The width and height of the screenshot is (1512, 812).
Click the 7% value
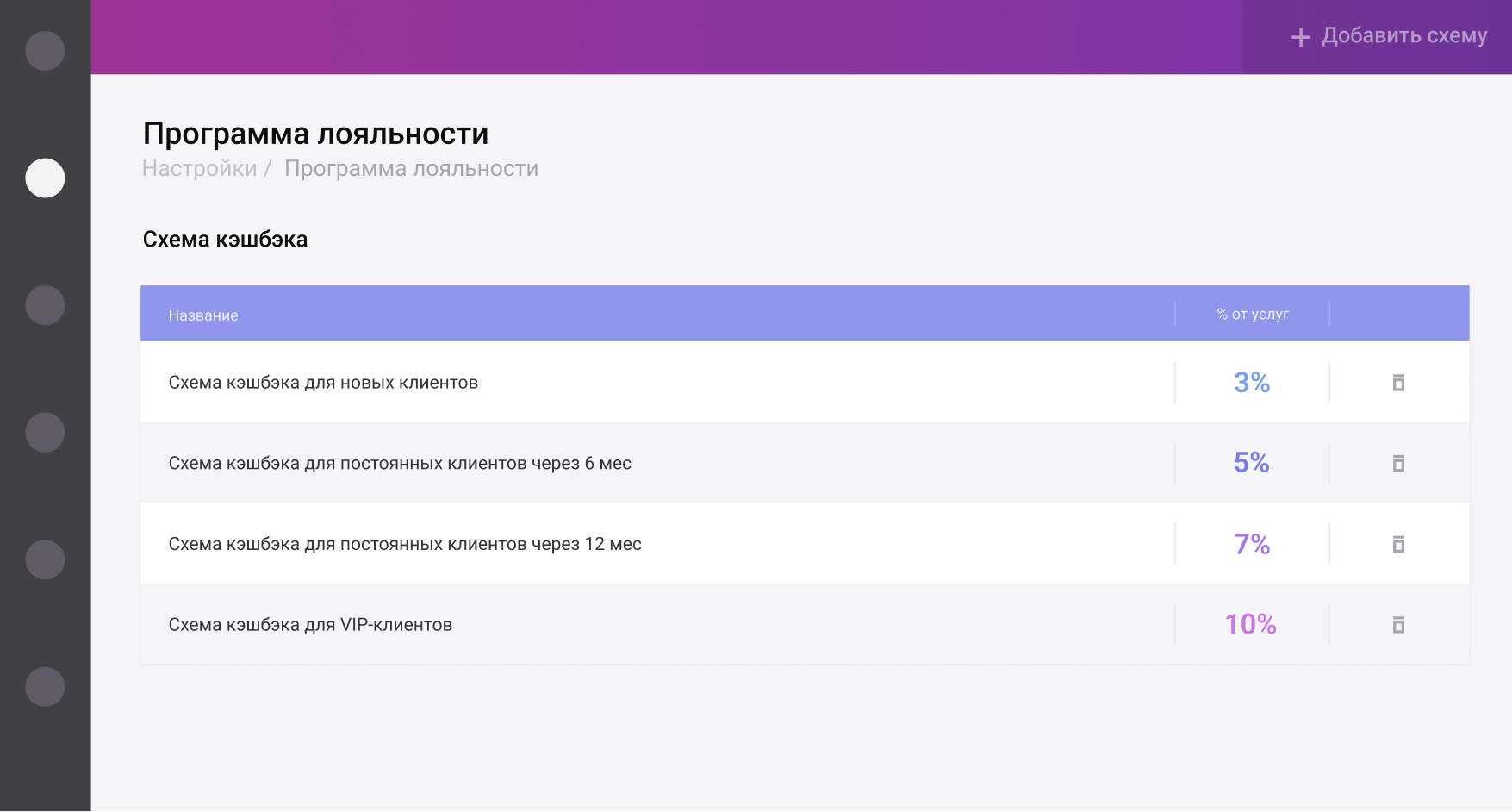1252,544
